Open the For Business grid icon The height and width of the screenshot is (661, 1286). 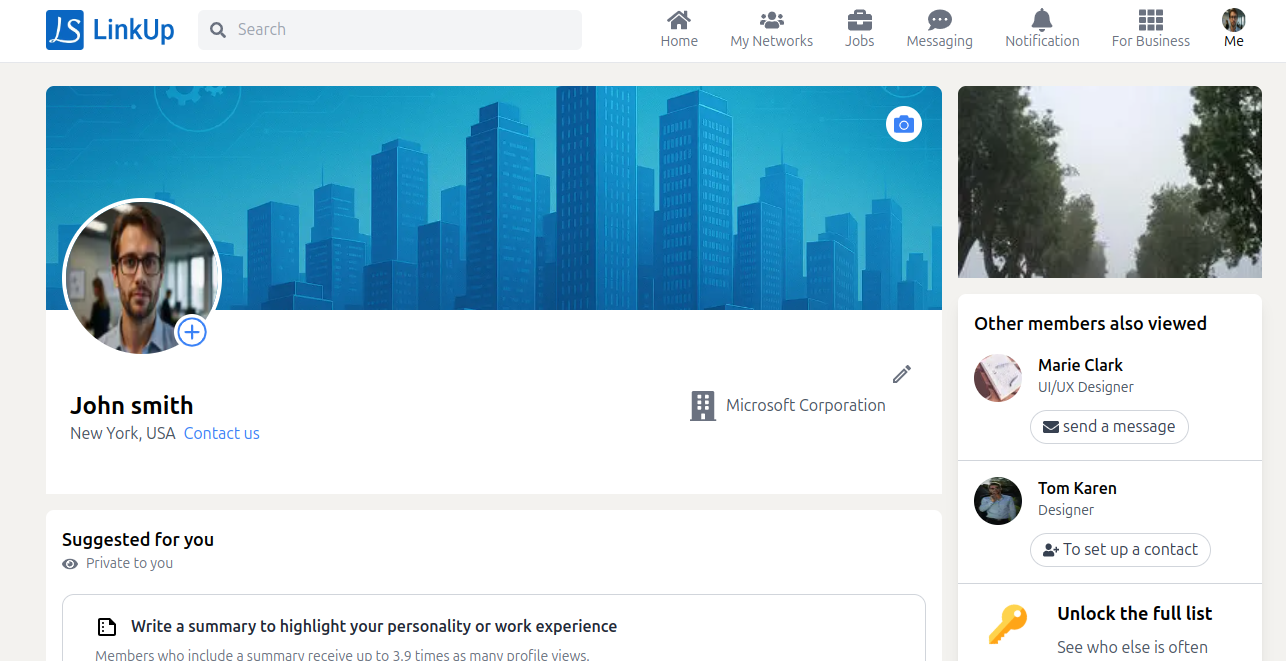(x=1150, y=21)
